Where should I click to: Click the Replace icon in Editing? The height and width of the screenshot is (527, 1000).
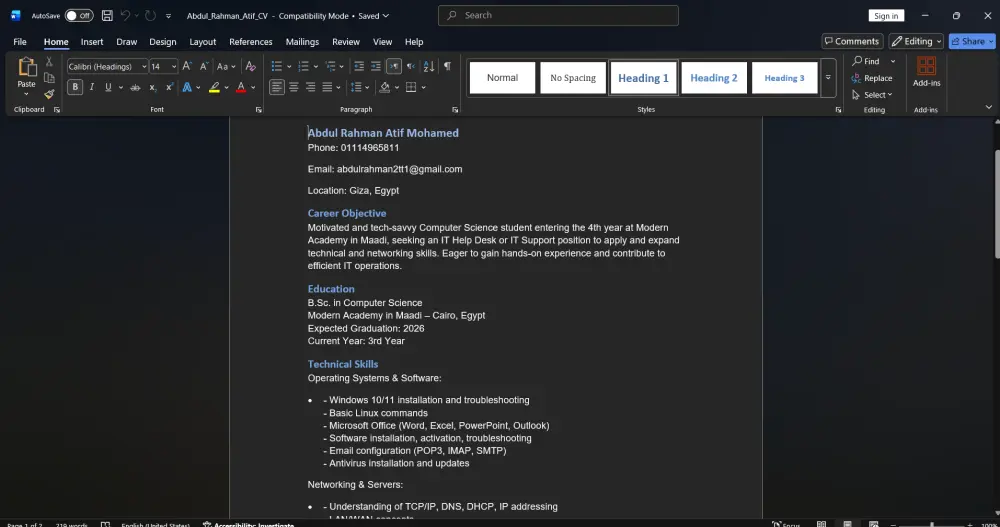857,78
